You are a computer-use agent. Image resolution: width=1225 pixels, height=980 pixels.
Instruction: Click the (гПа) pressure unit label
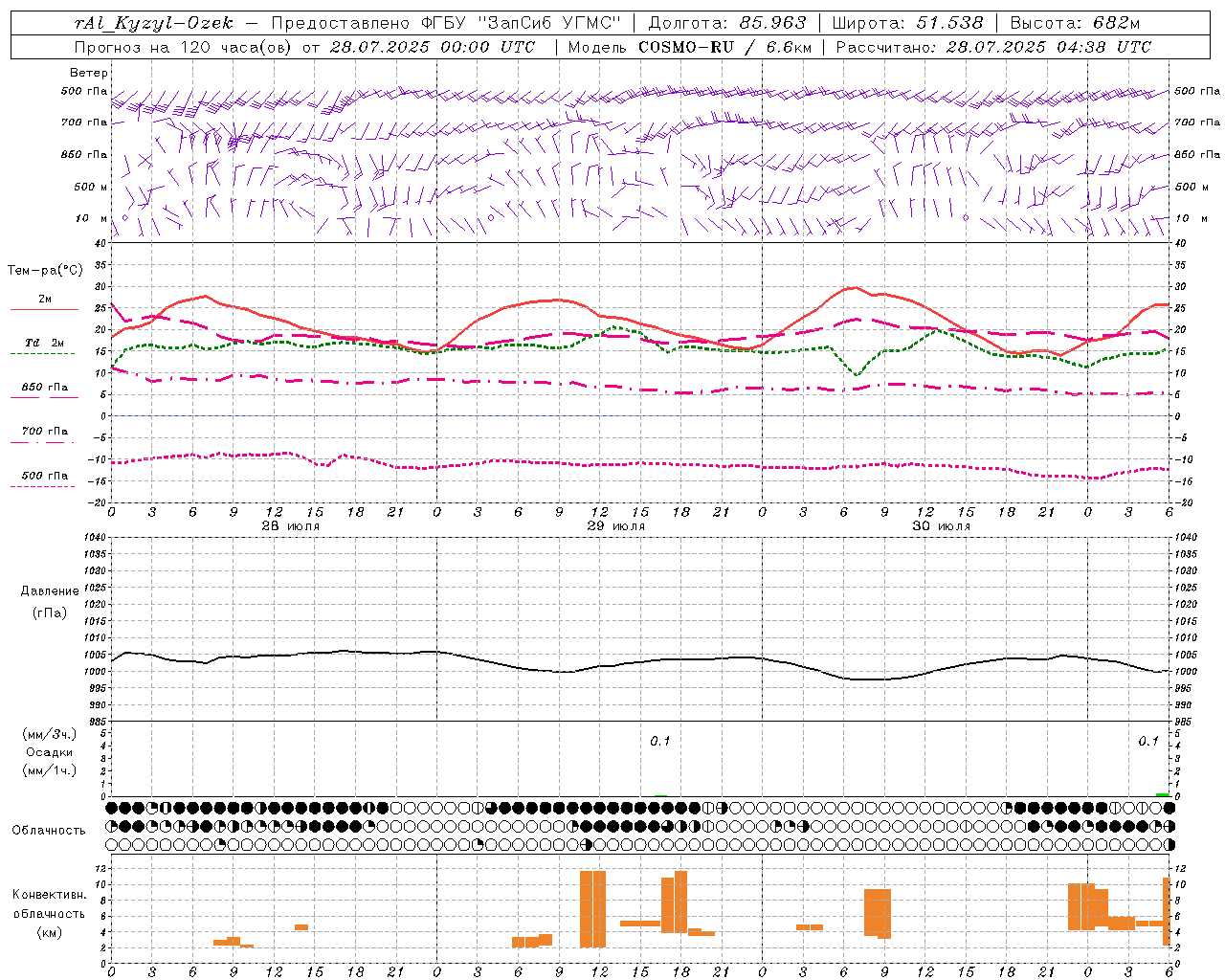(x=49, y=612)
